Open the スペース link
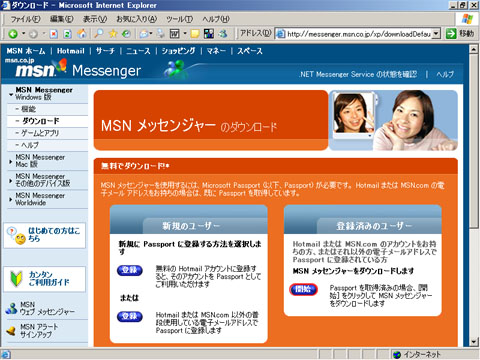 [250, 51]
